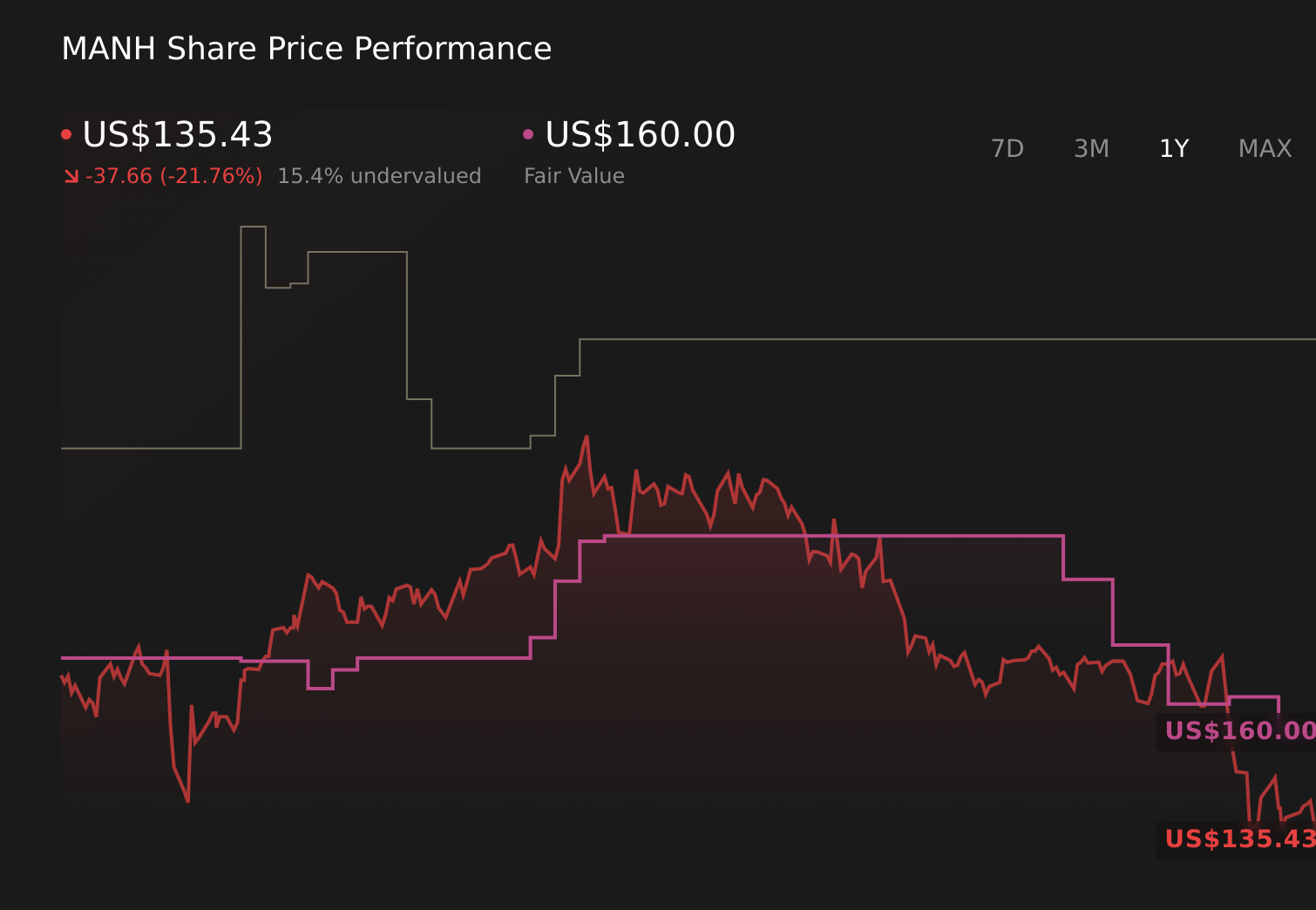The image size is (1316, 910).
Task: View the MAX price history
Action: (1264, 148)
